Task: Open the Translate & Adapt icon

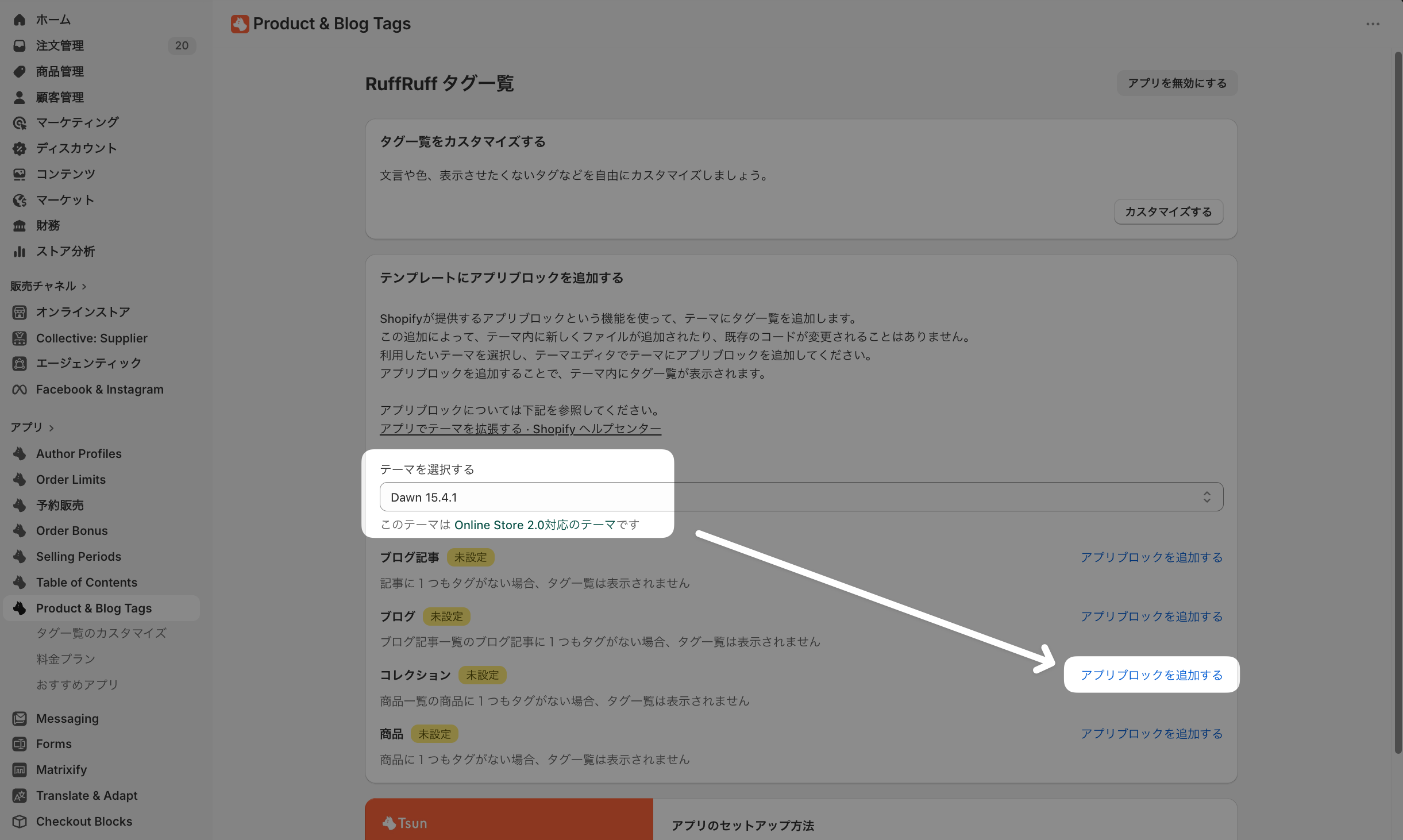Action: click(20, 796)
